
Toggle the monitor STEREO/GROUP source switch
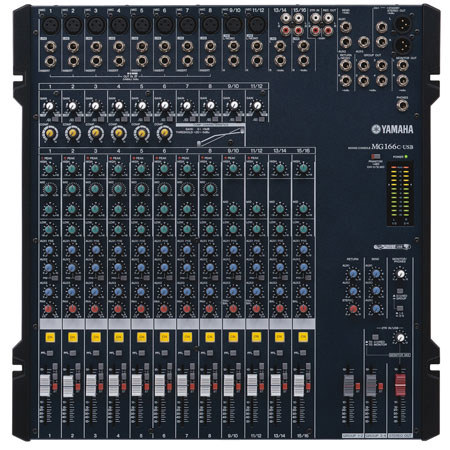click(x=400, y=291)
